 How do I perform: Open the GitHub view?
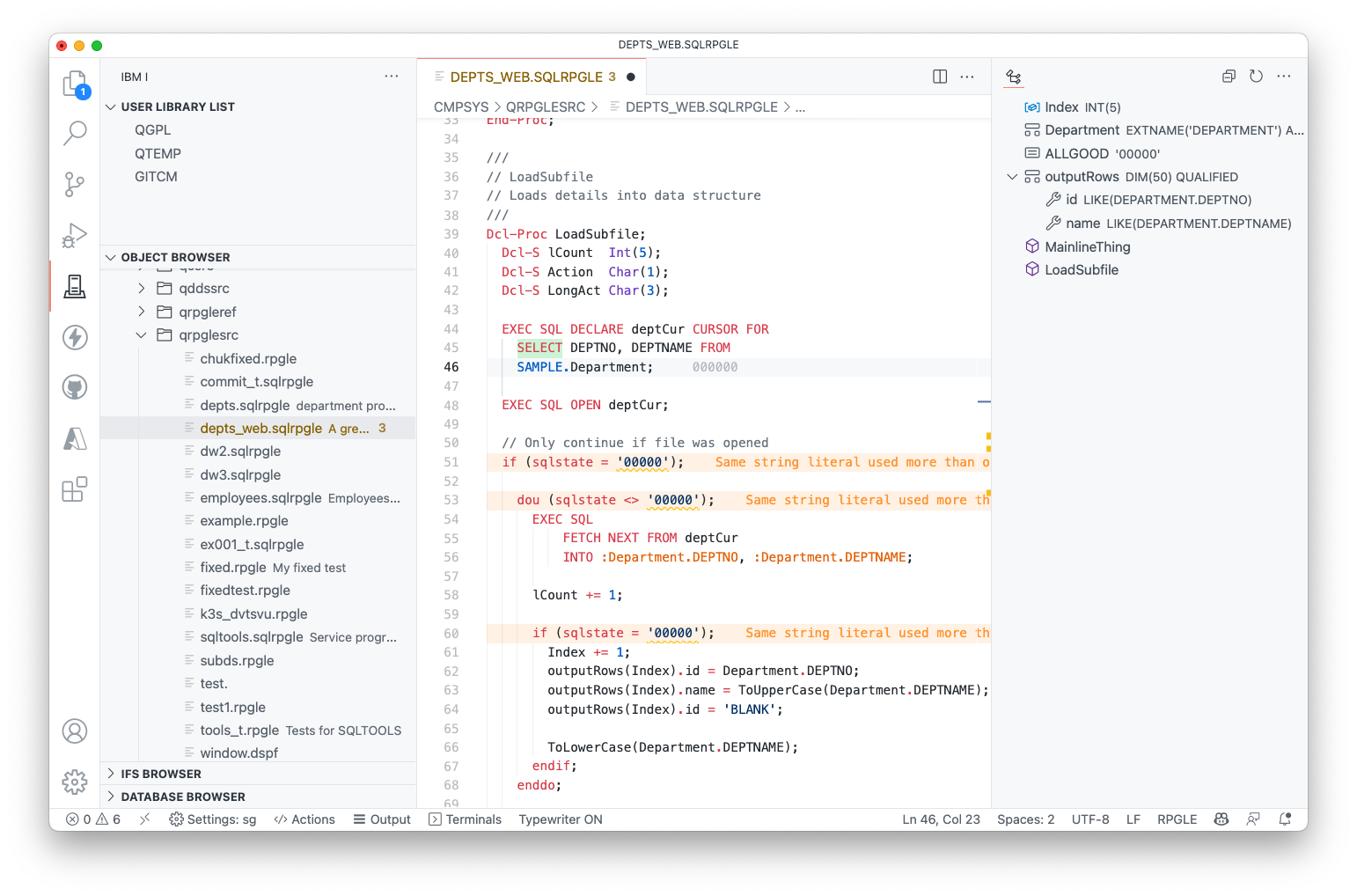tap(75, 387)
